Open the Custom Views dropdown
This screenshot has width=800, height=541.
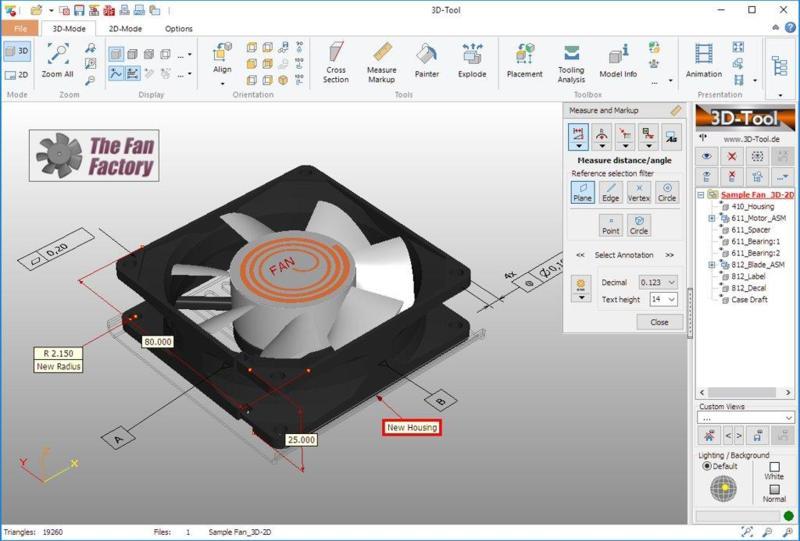746,418
